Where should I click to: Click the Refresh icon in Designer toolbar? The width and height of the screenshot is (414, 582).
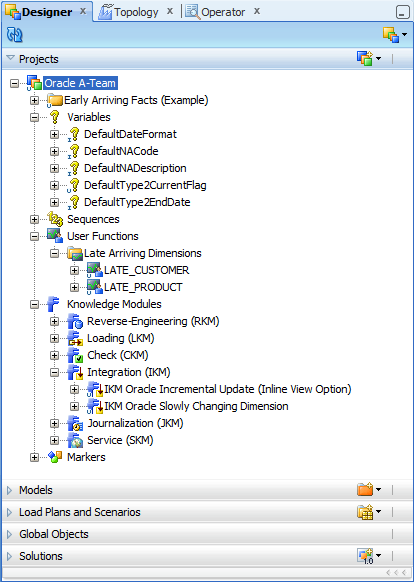click(x=14, y=35)
